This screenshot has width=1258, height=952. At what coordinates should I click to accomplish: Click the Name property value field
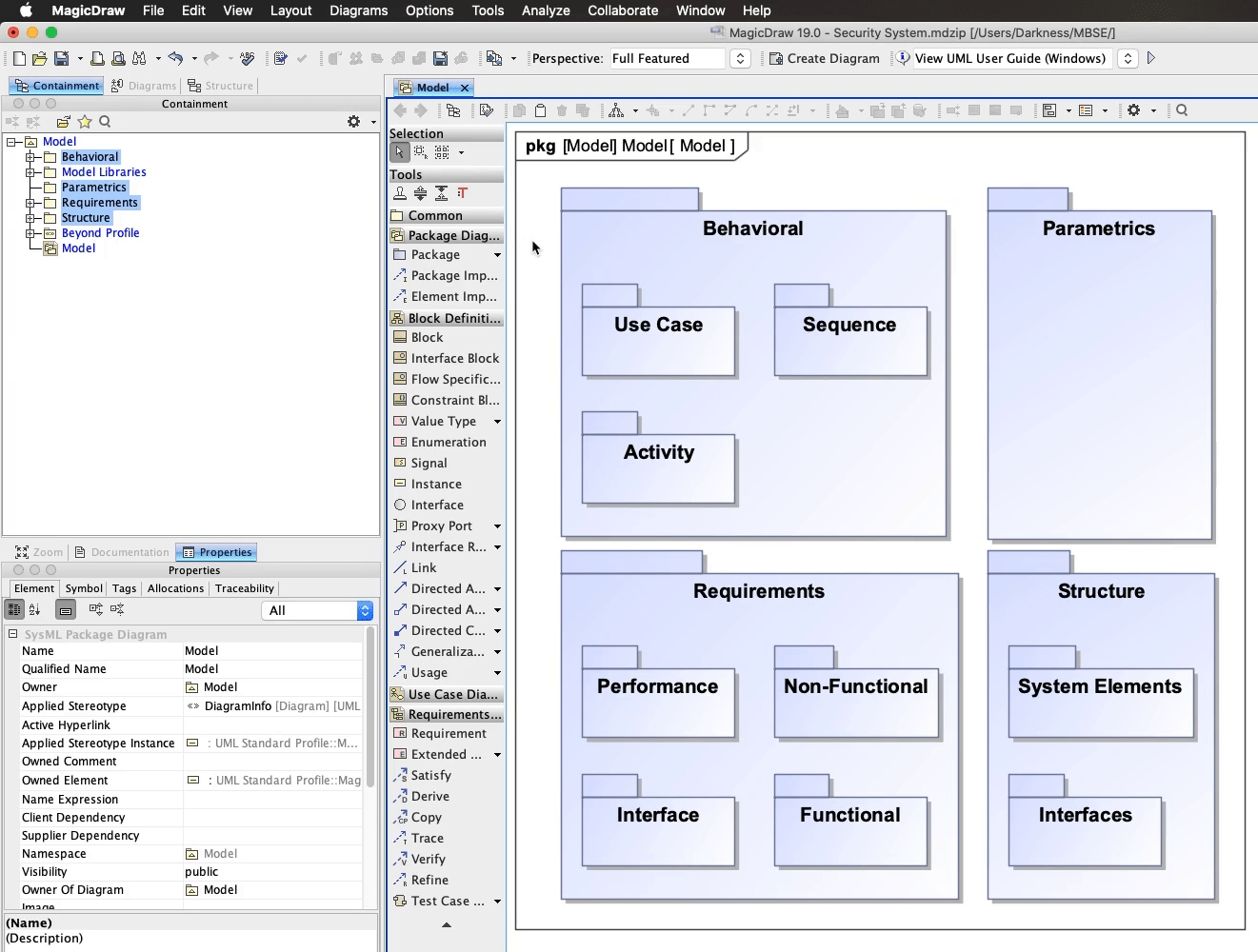click(x=272, y=651)
